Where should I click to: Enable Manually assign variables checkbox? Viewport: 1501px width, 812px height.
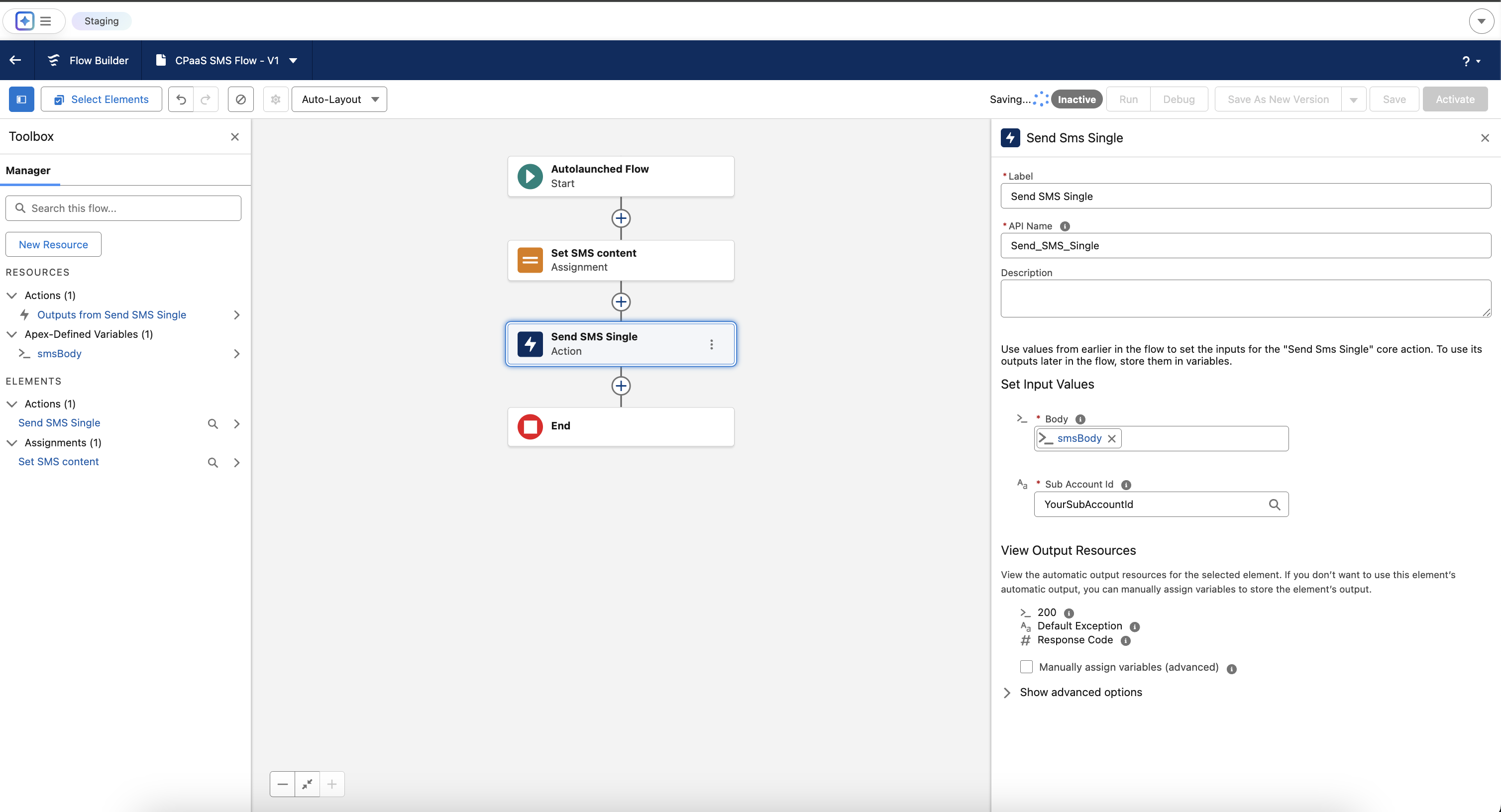tap(1026, 667)
